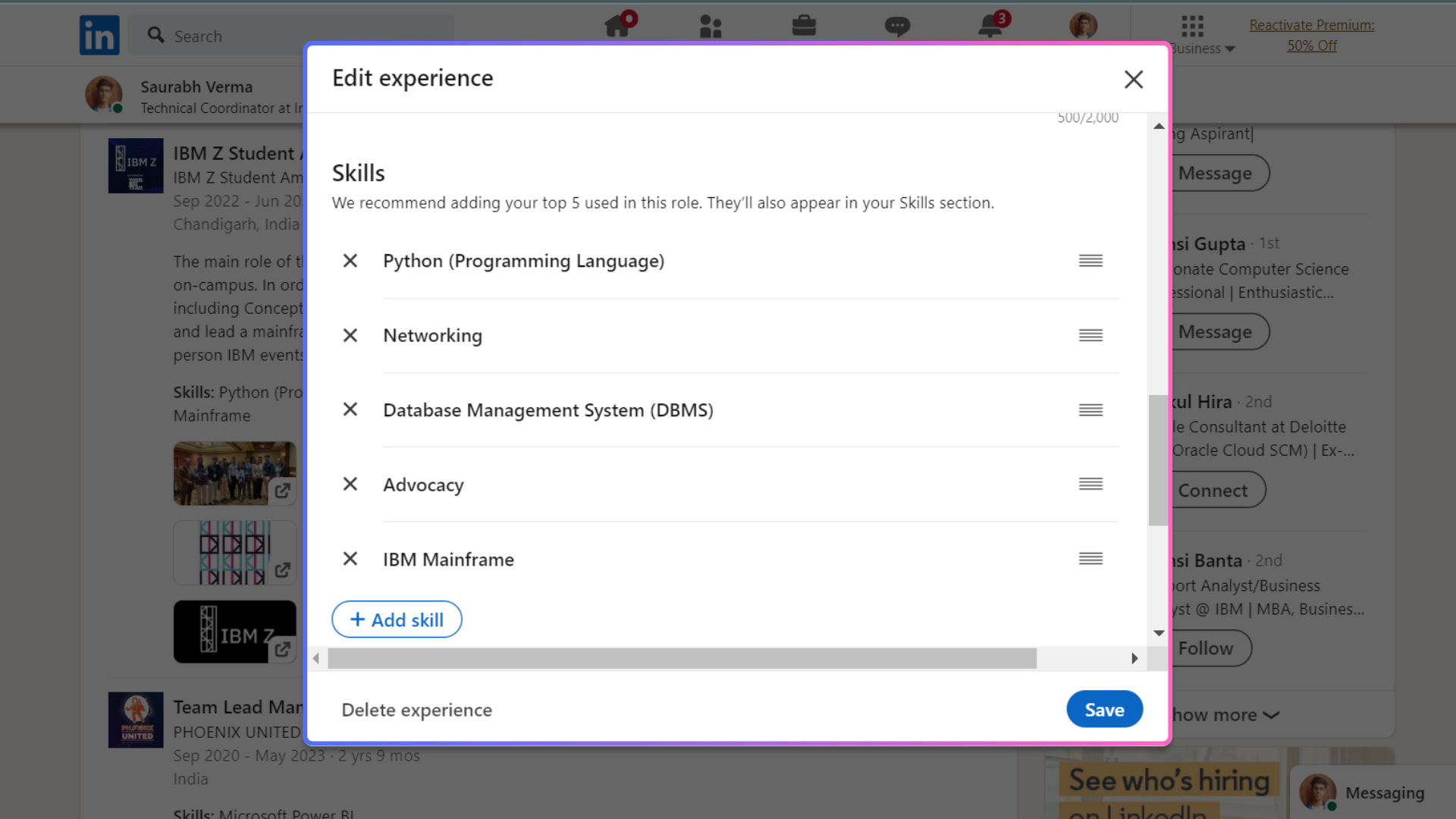This screenshot has width=1456, height=819.
Task: Remove the Advocacy skill with X
Action: (x=350, y=484)
